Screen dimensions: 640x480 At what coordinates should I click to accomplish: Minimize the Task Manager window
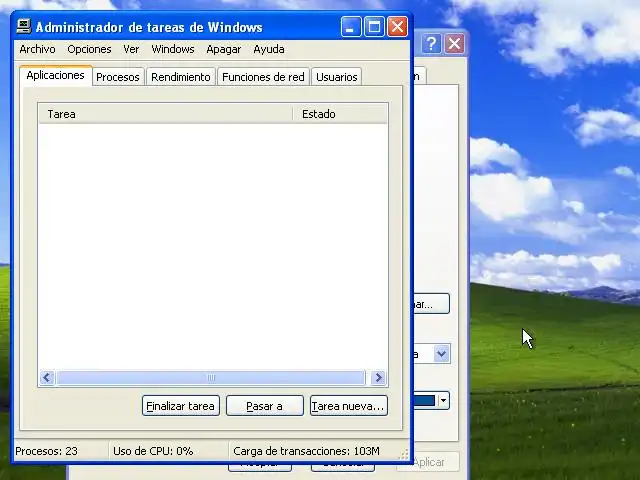(351, 27)
